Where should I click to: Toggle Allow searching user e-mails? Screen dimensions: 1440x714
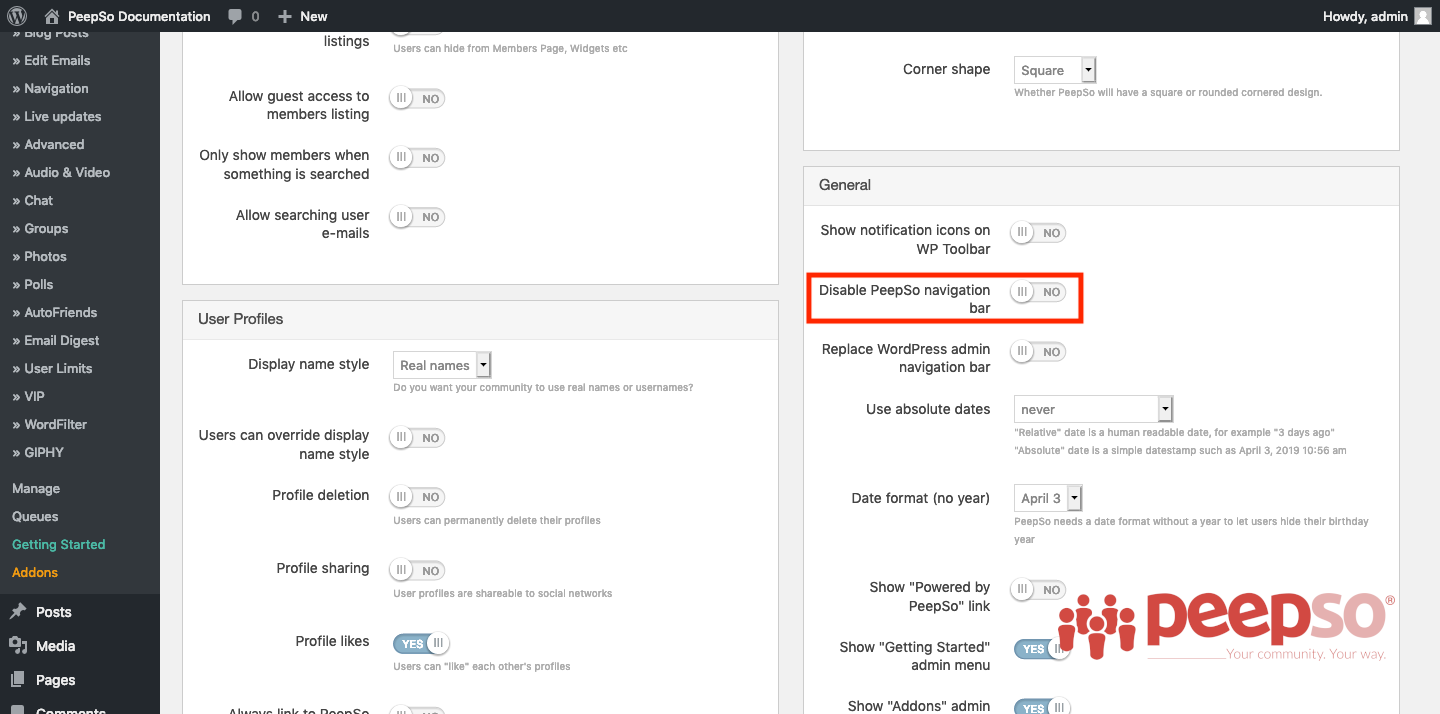coord(417,217)
